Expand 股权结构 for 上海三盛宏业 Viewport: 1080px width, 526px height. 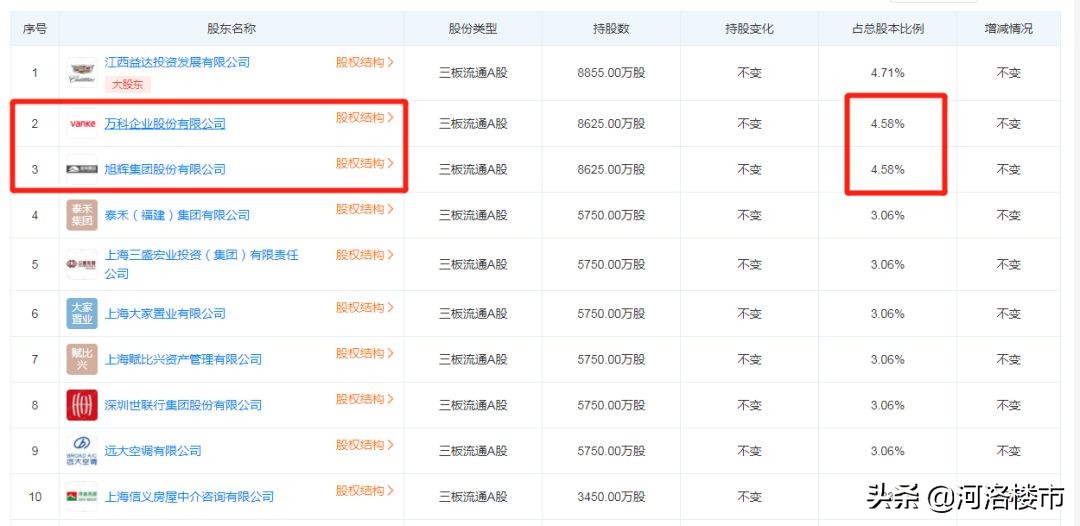pyautogui.click(x=365, y=255)
